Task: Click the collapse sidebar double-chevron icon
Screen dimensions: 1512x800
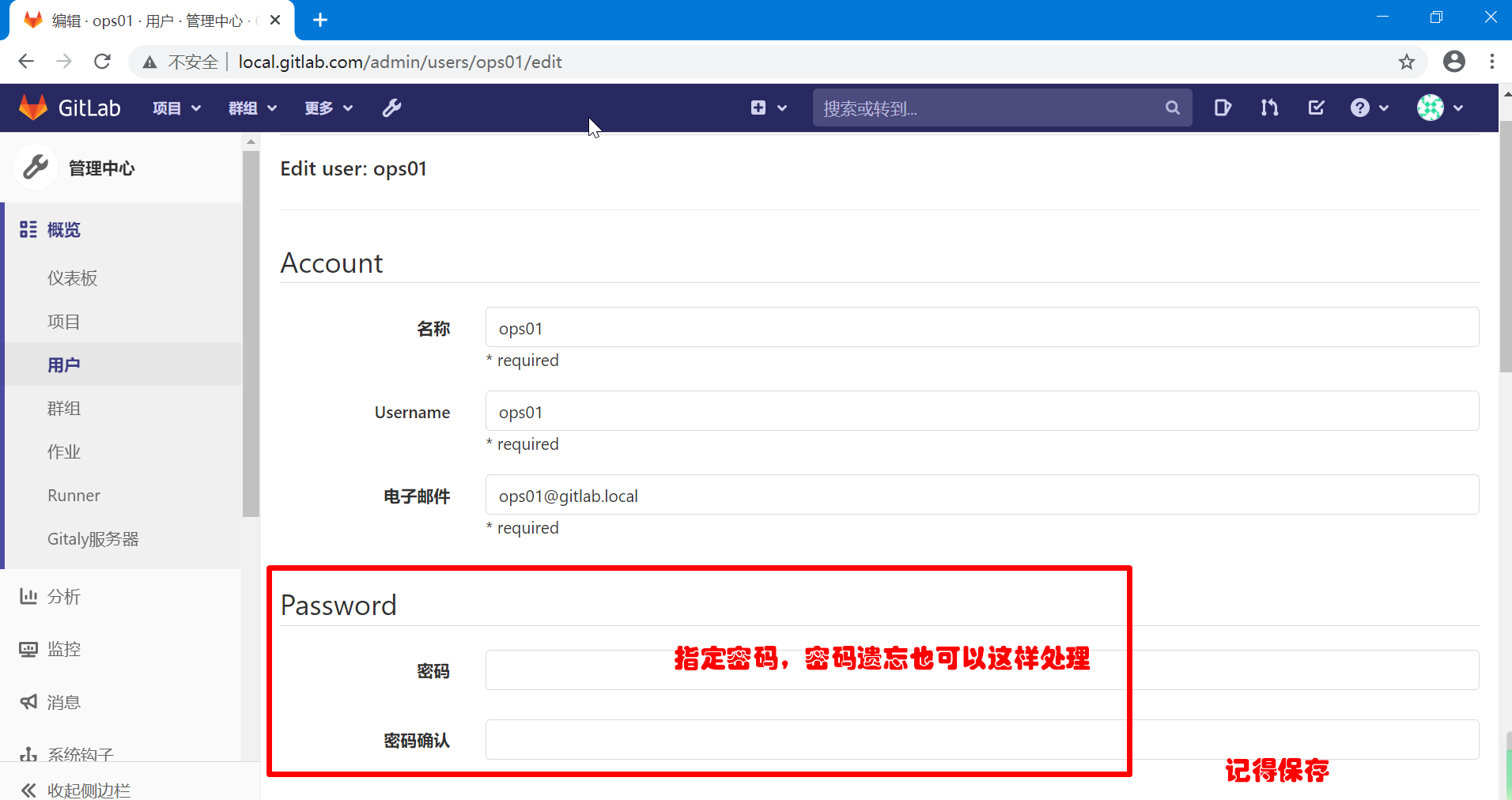Action: coord(28,791)
